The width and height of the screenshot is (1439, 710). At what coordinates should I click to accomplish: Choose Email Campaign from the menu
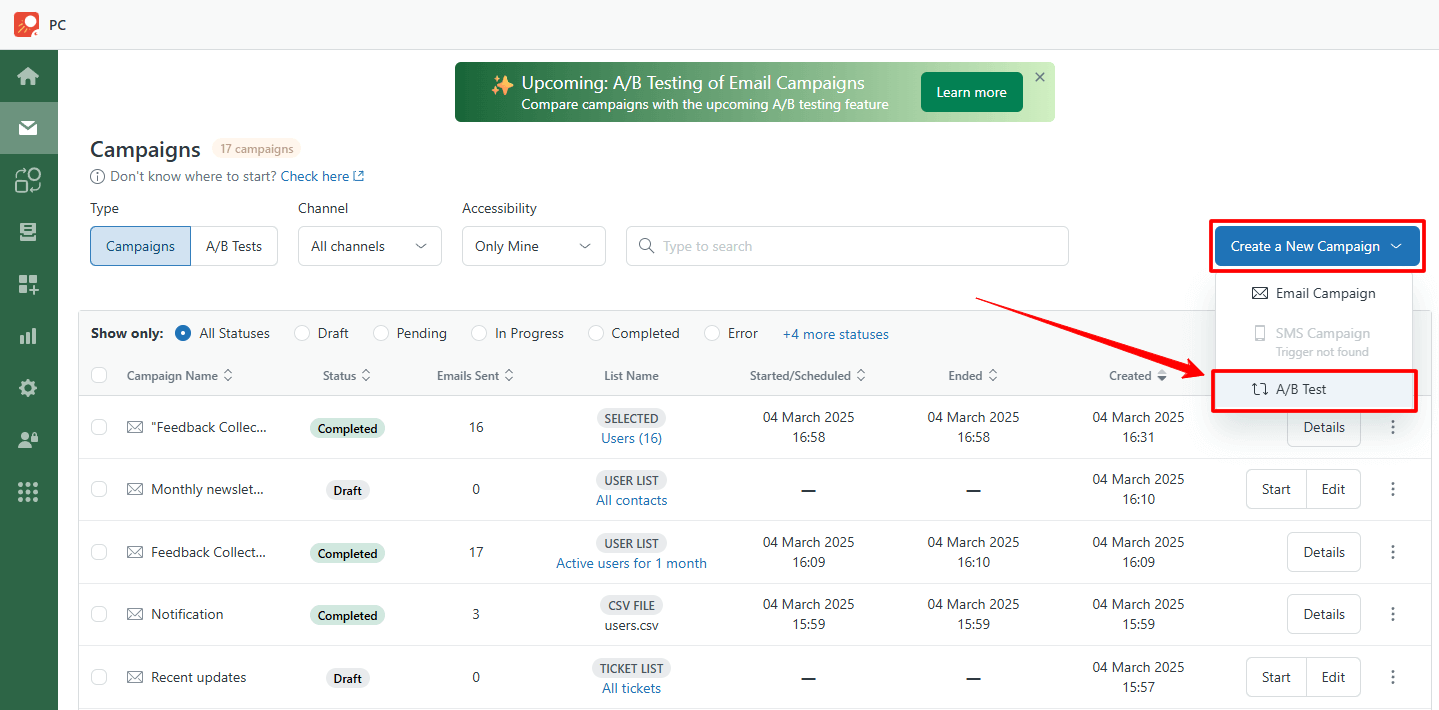pos(1314,293)
